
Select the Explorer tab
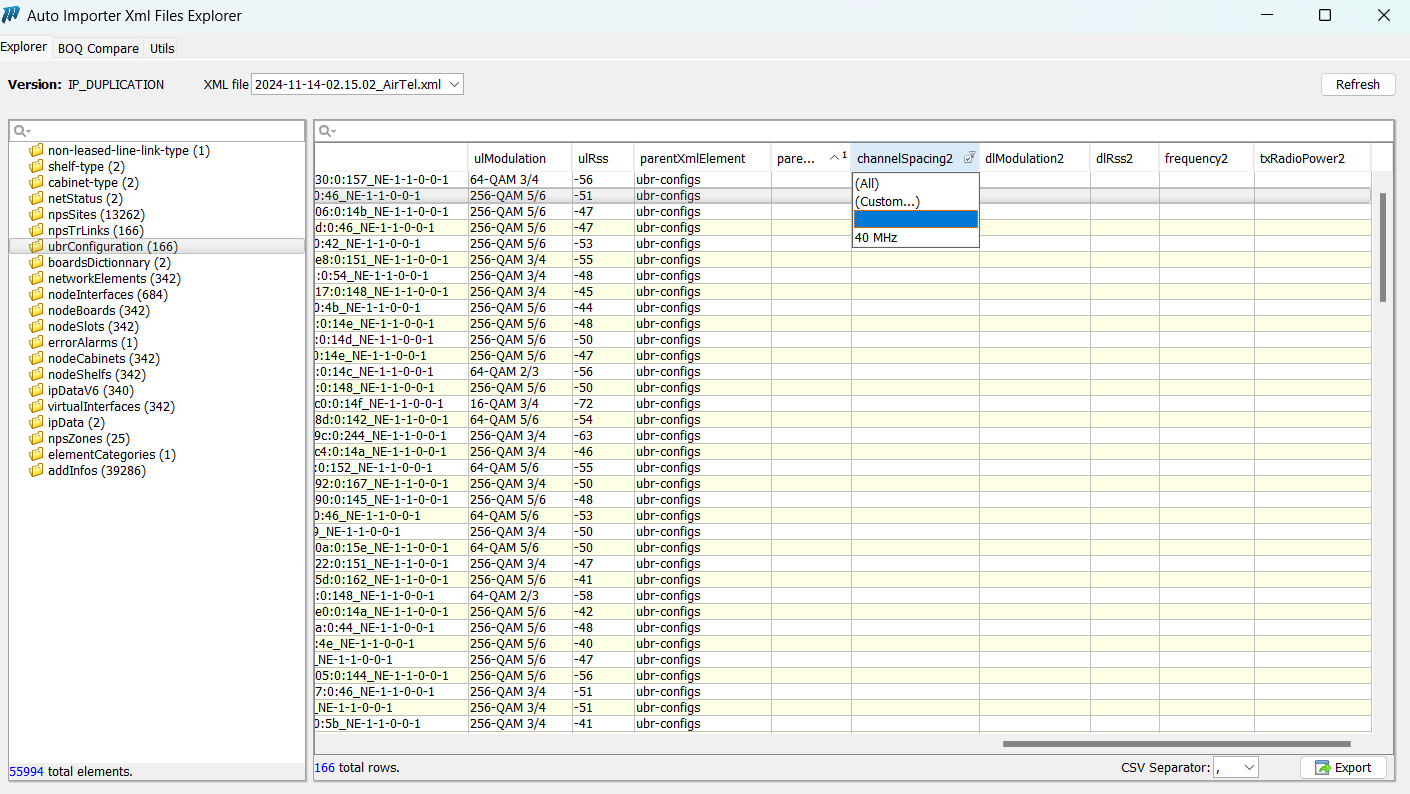click(x=25, y=46)
